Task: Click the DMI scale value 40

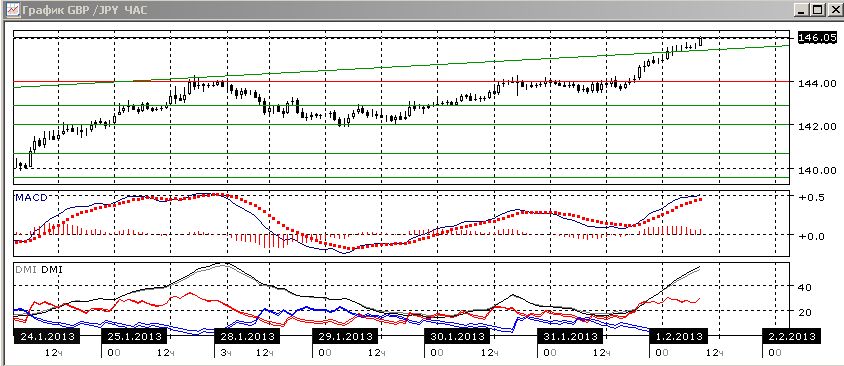Action: pyautogui.click(x=804, y=287)
